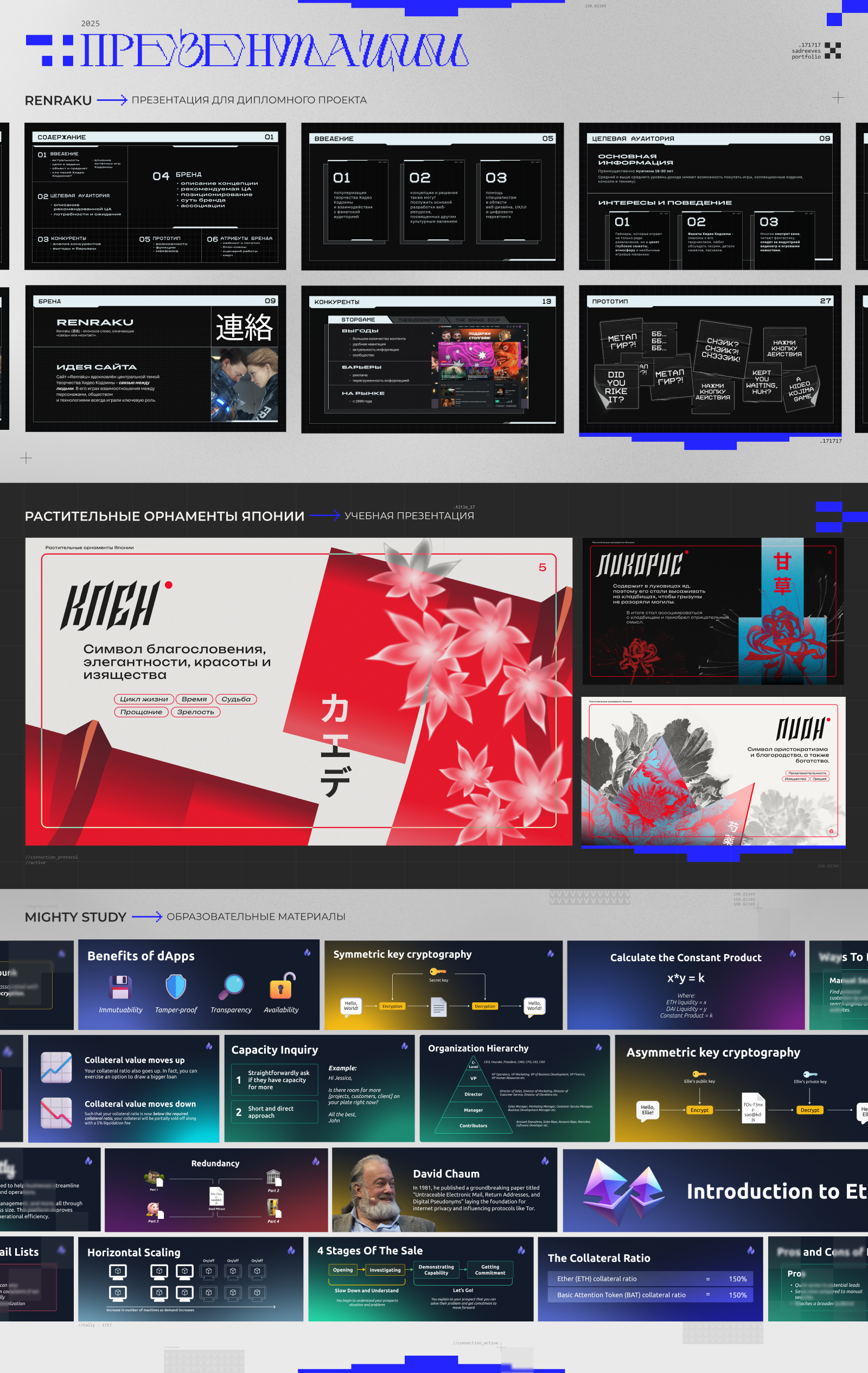Viewport: 868px width, 1373px height.
Task: Click the Investigating stage box
Action: 385,1270
